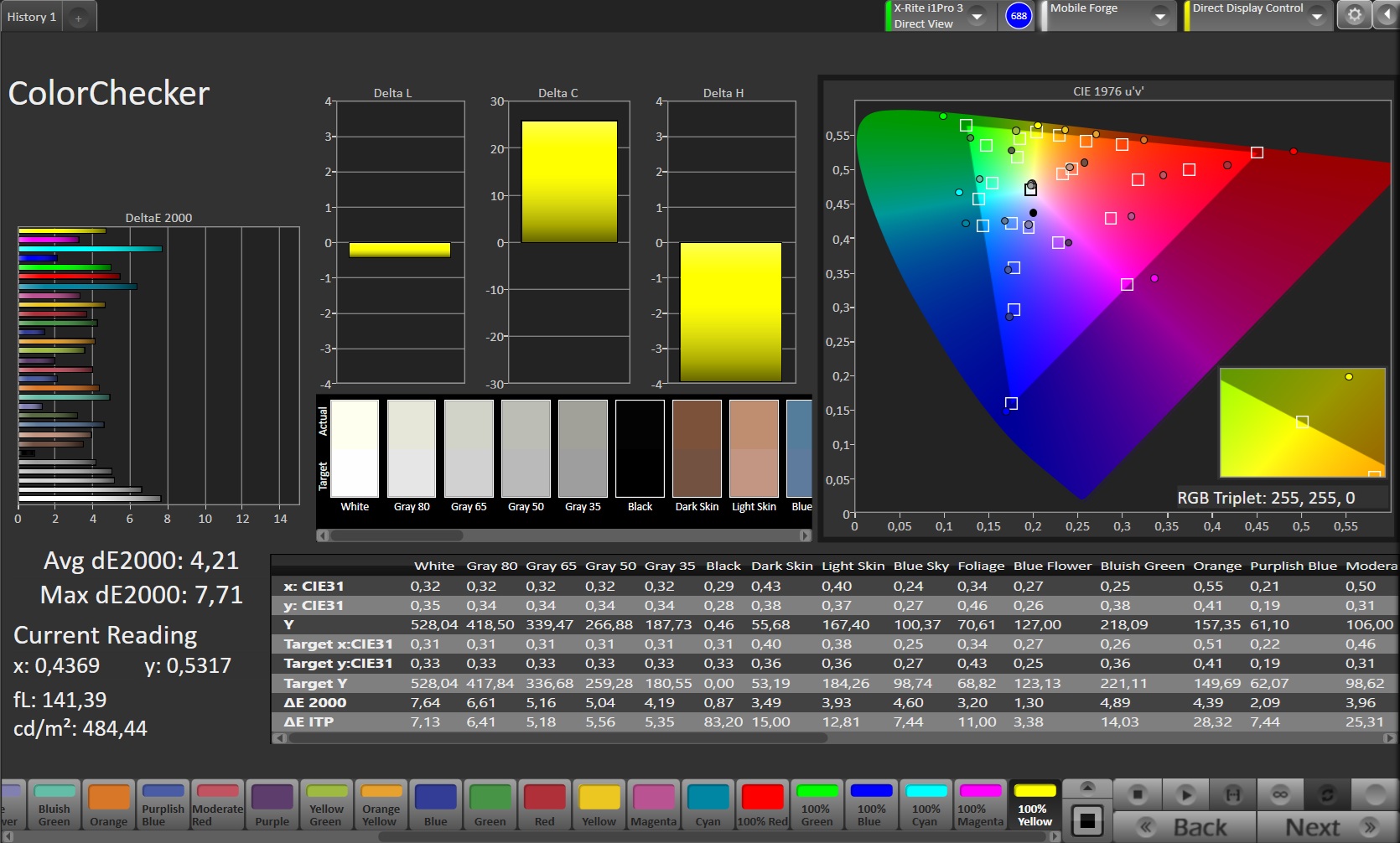1400x843 pixels.
Task: Click the Dark Skin patch comparison thumbnail
Action: pos(697,448)
